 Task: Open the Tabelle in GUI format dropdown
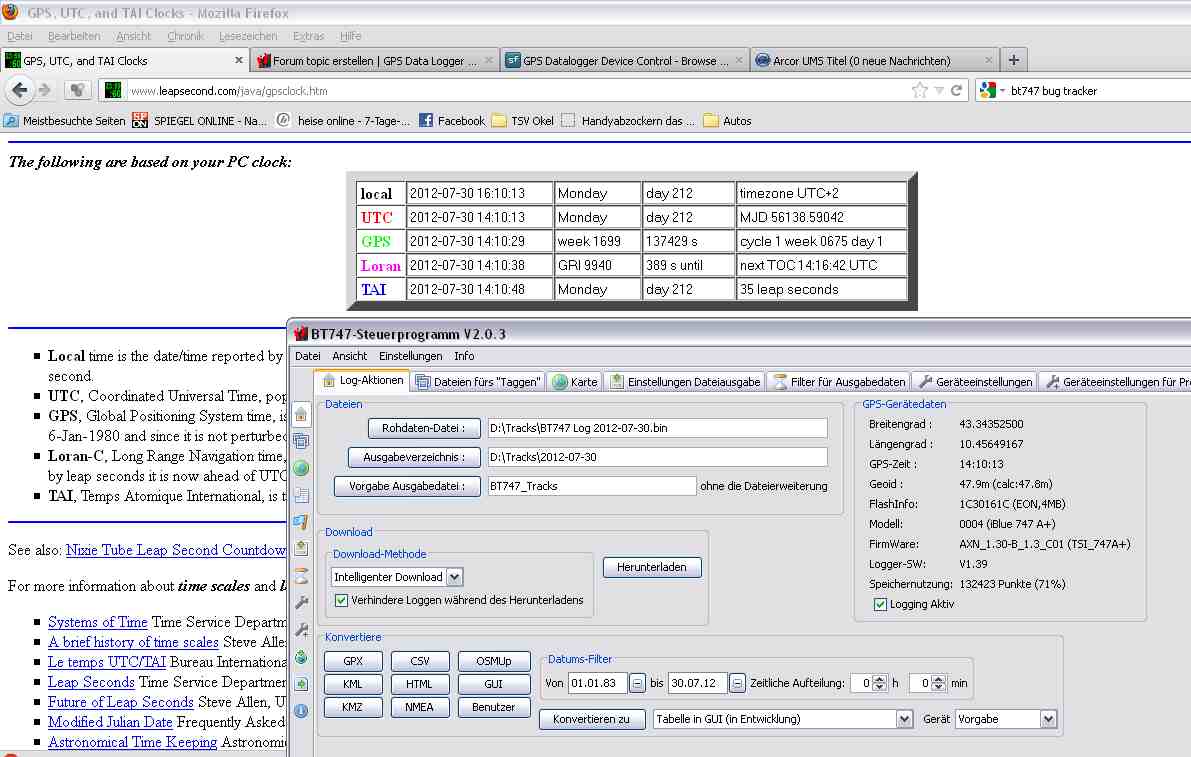click(x=905, y=719)
